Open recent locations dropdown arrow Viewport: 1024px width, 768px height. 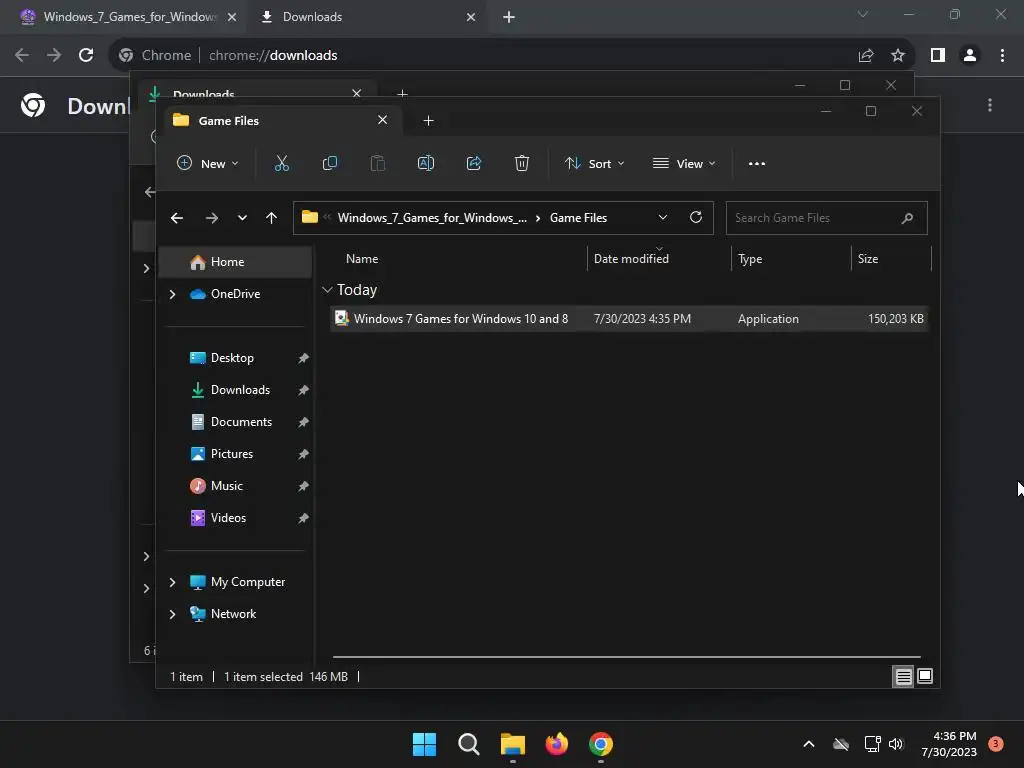click(x=242, y=218)
